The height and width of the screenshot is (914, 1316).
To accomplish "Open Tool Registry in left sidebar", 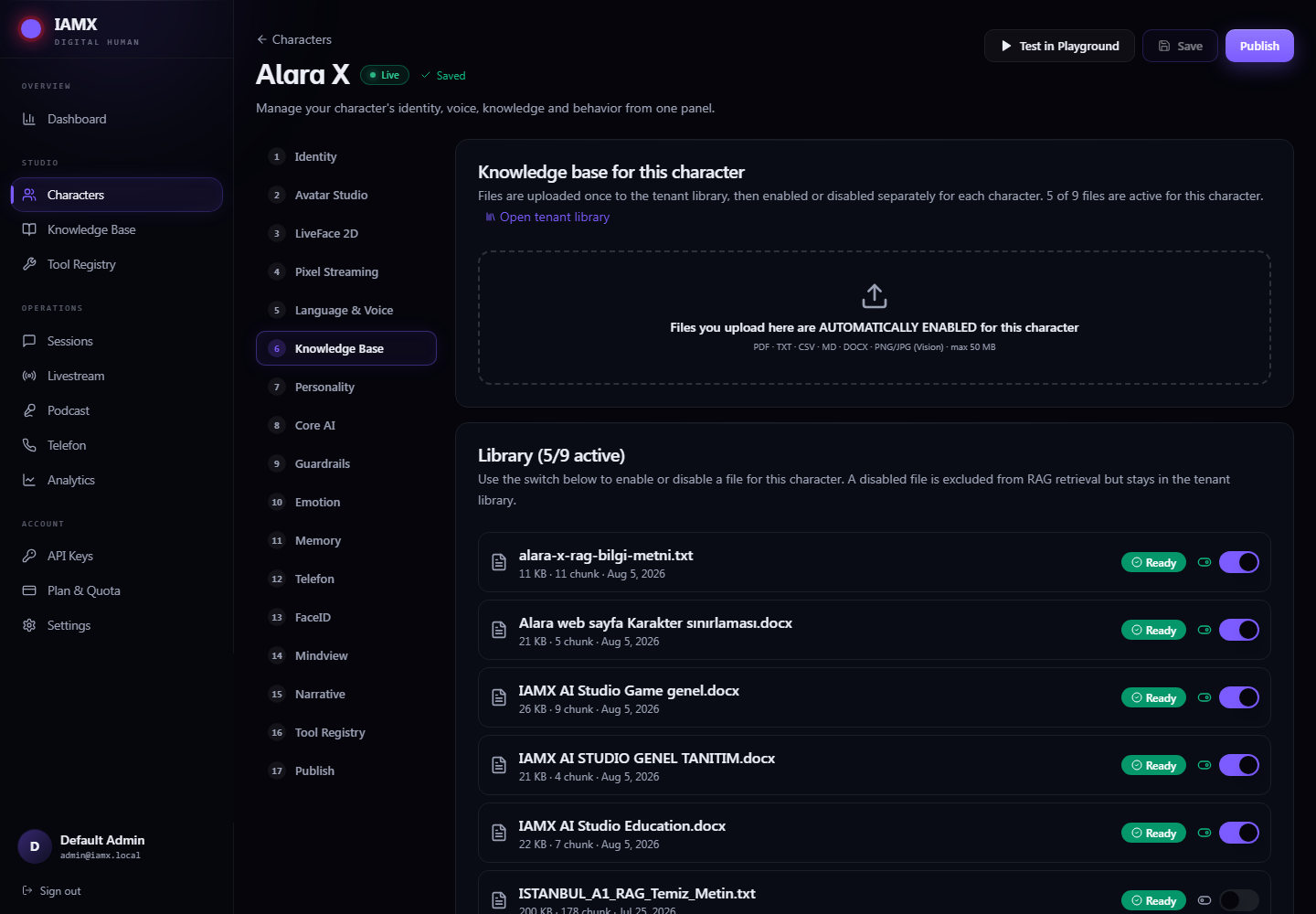I will [117, 264].
